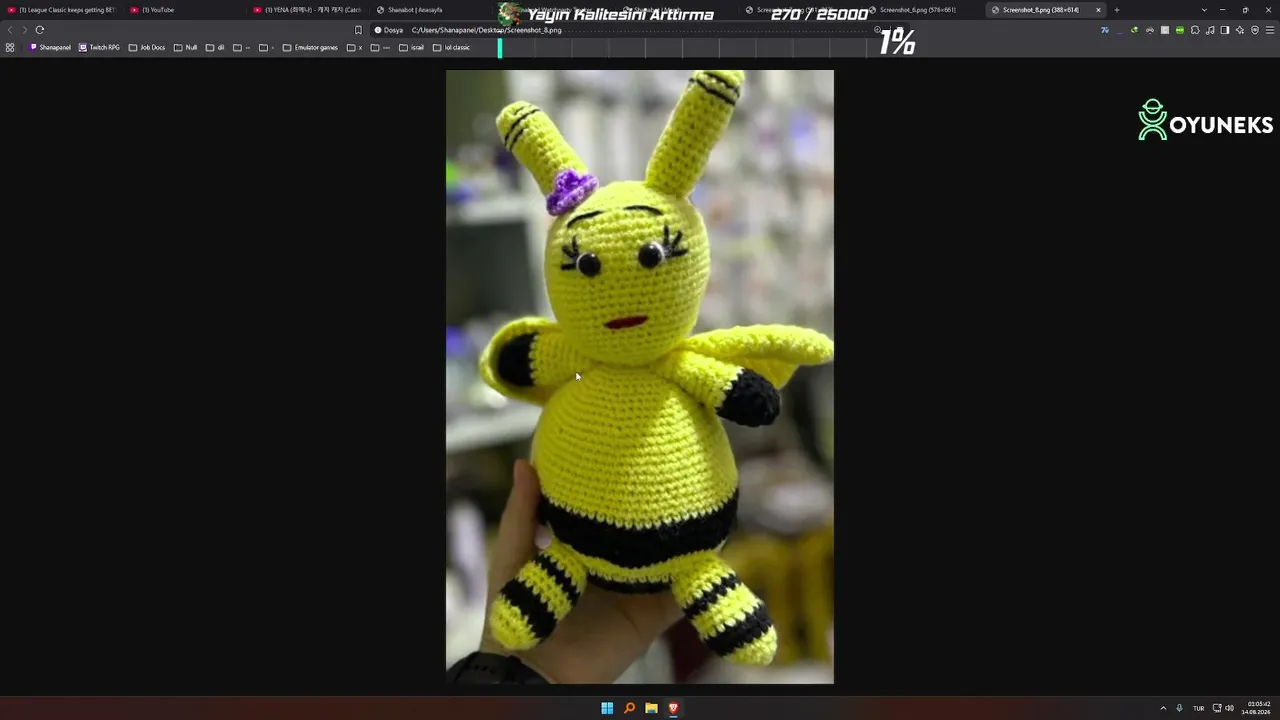Open the apps grid icon in bookmarks bar
1280x720 pixels.
click(10, 47)
